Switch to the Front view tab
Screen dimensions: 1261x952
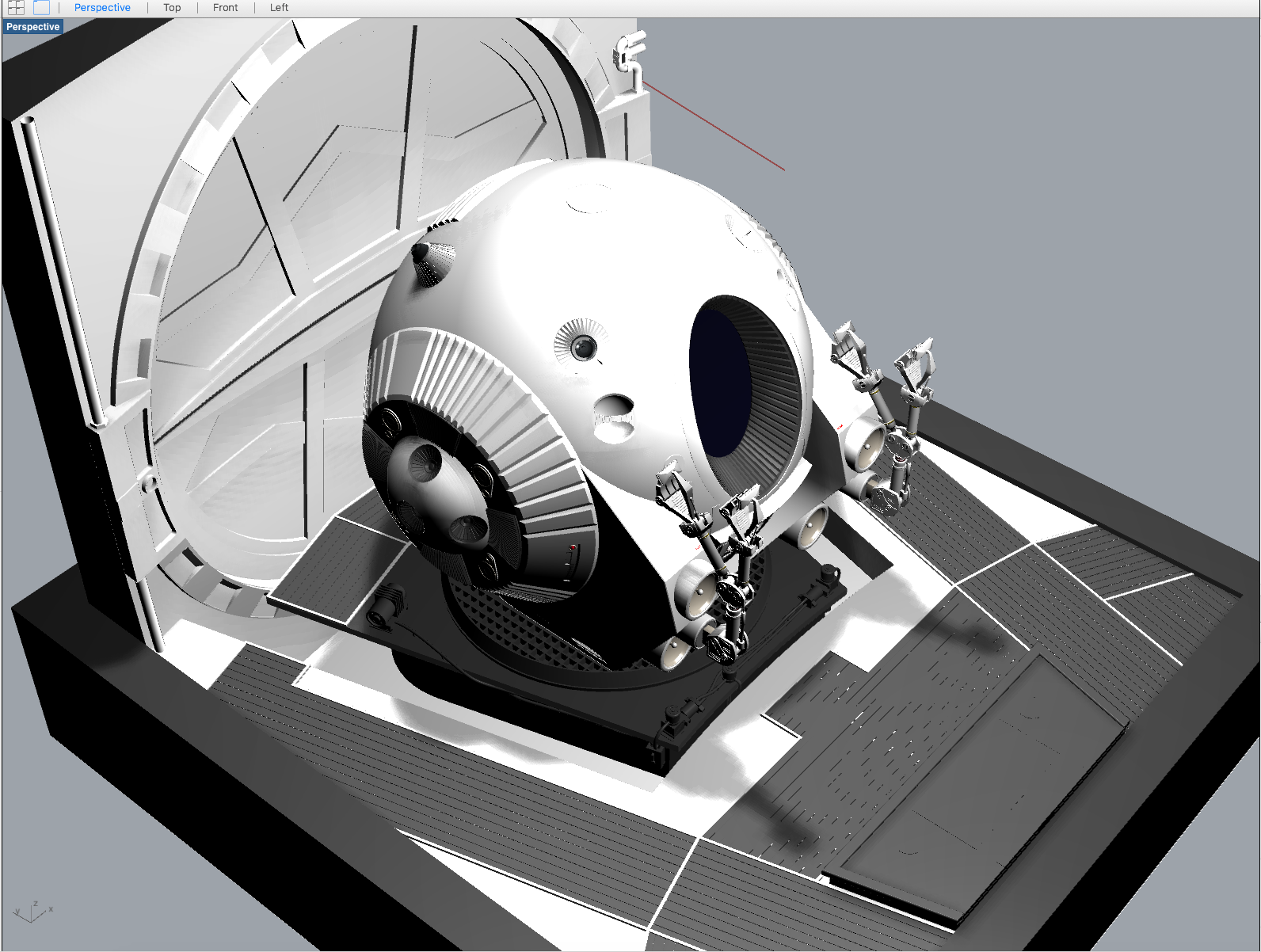tap(225, 8)
